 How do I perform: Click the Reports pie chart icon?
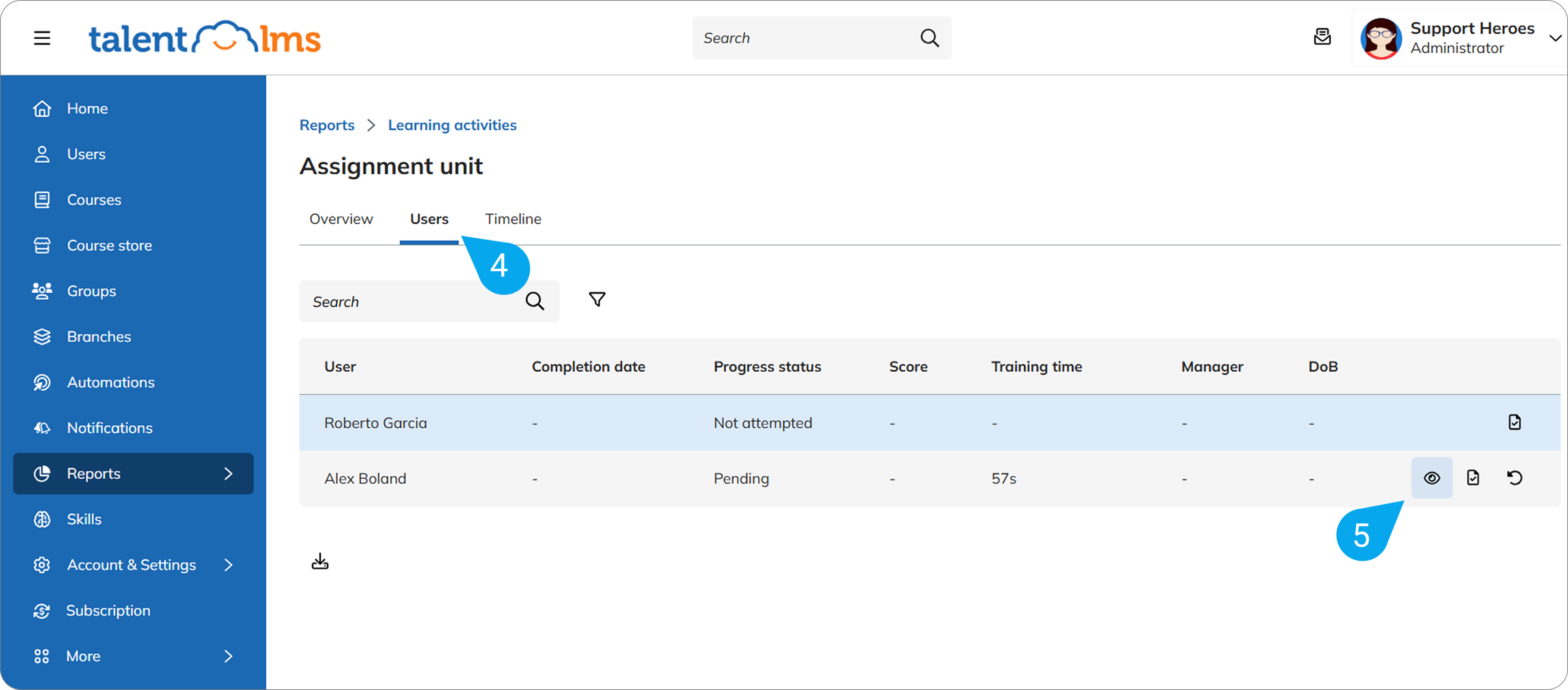[x=42, y=473]
